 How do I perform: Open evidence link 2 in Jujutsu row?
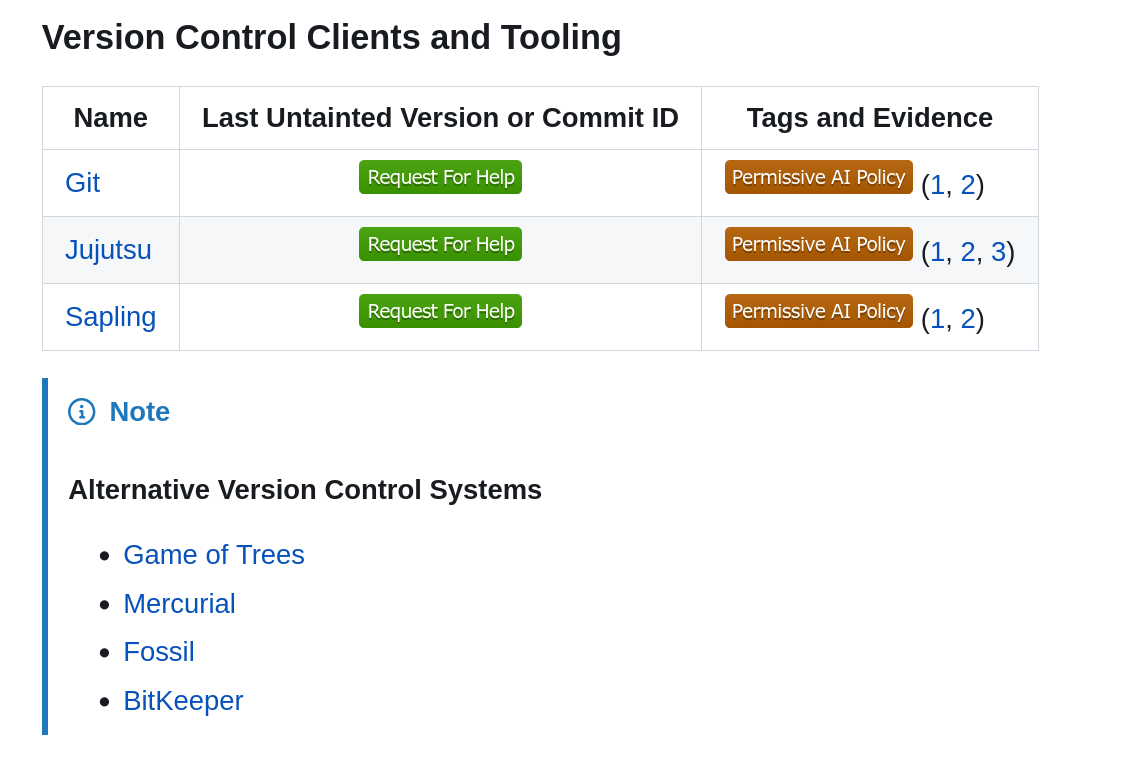[x=968, y=252]
